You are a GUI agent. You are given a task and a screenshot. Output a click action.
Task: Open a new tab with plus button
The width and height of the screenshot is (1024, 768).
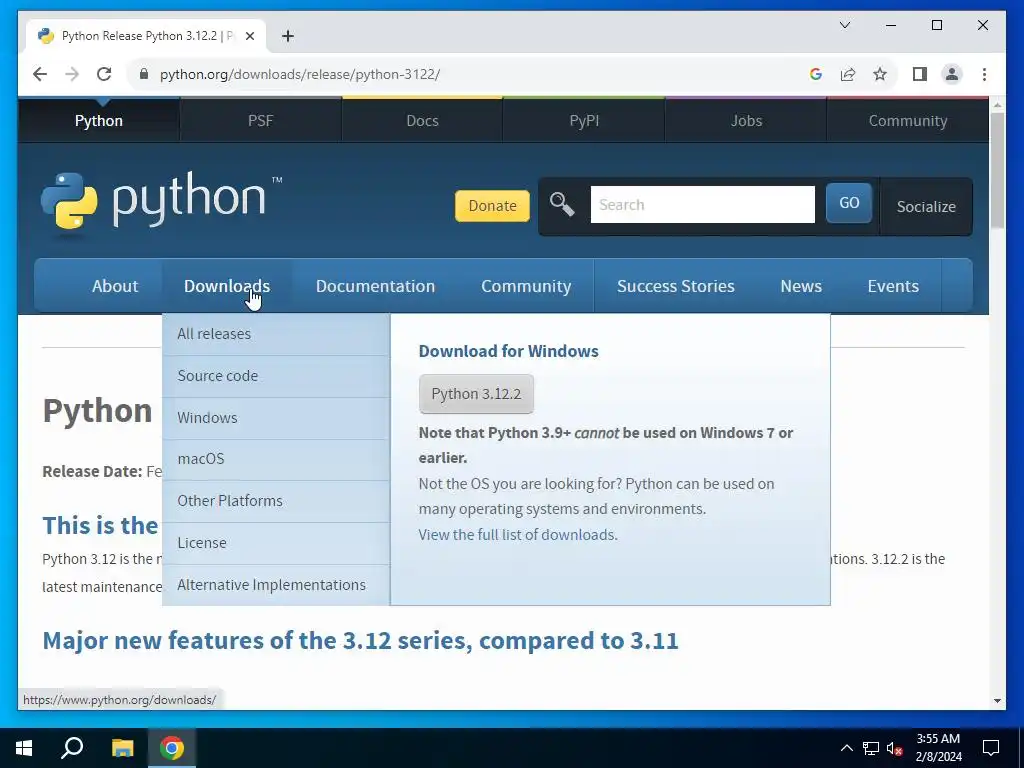tap(288, 36)
